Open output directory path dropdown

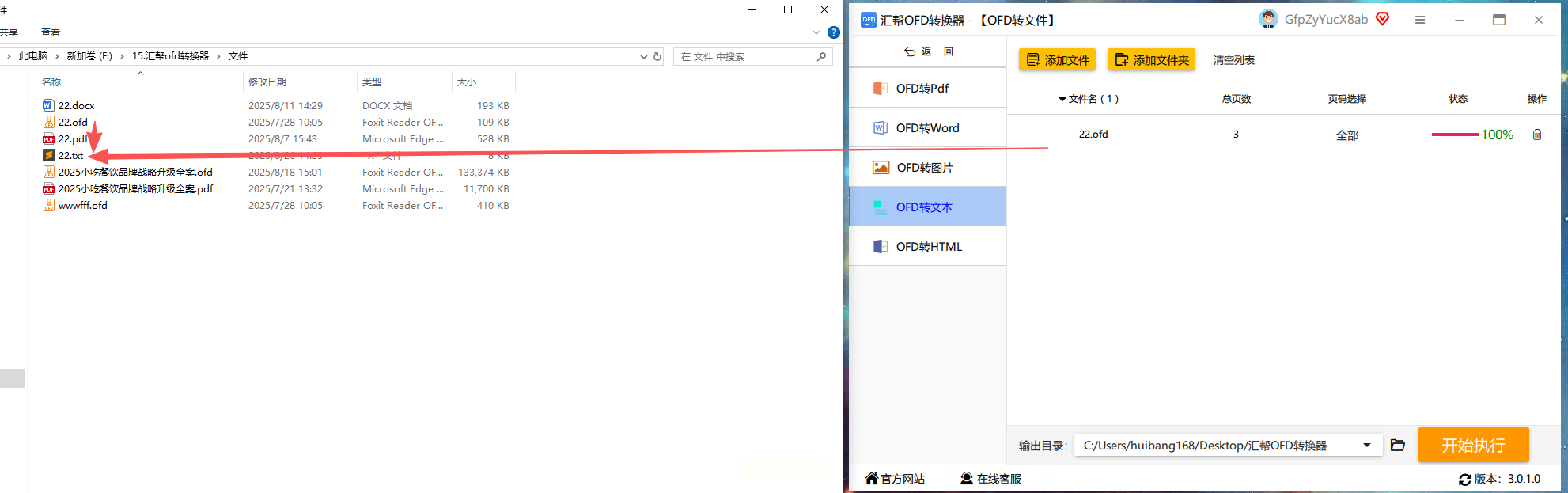pyautogui.click(x=1367, y=446)
